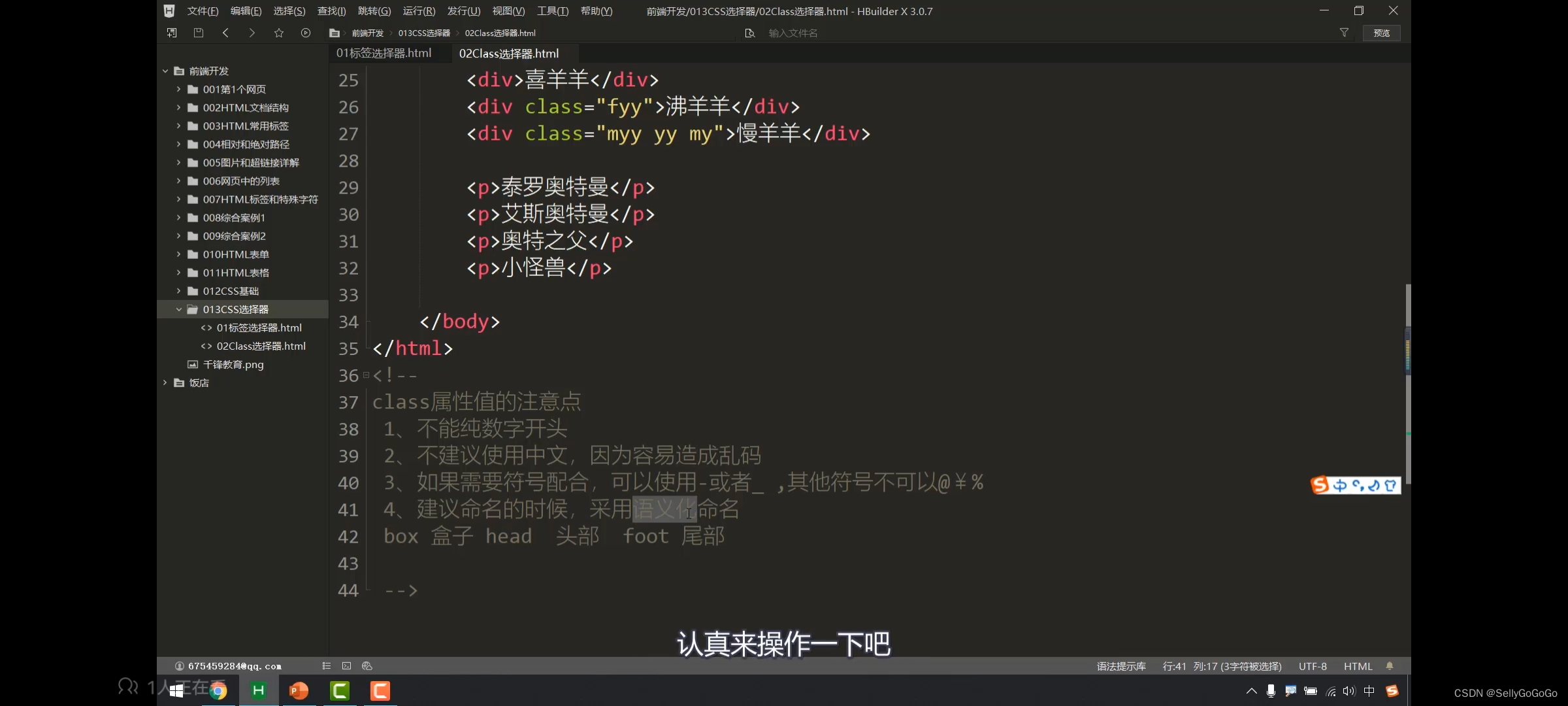The image size is (1568, 706).
Task: Expand the 012CSS基础 folder
Action: coord(180,291)
